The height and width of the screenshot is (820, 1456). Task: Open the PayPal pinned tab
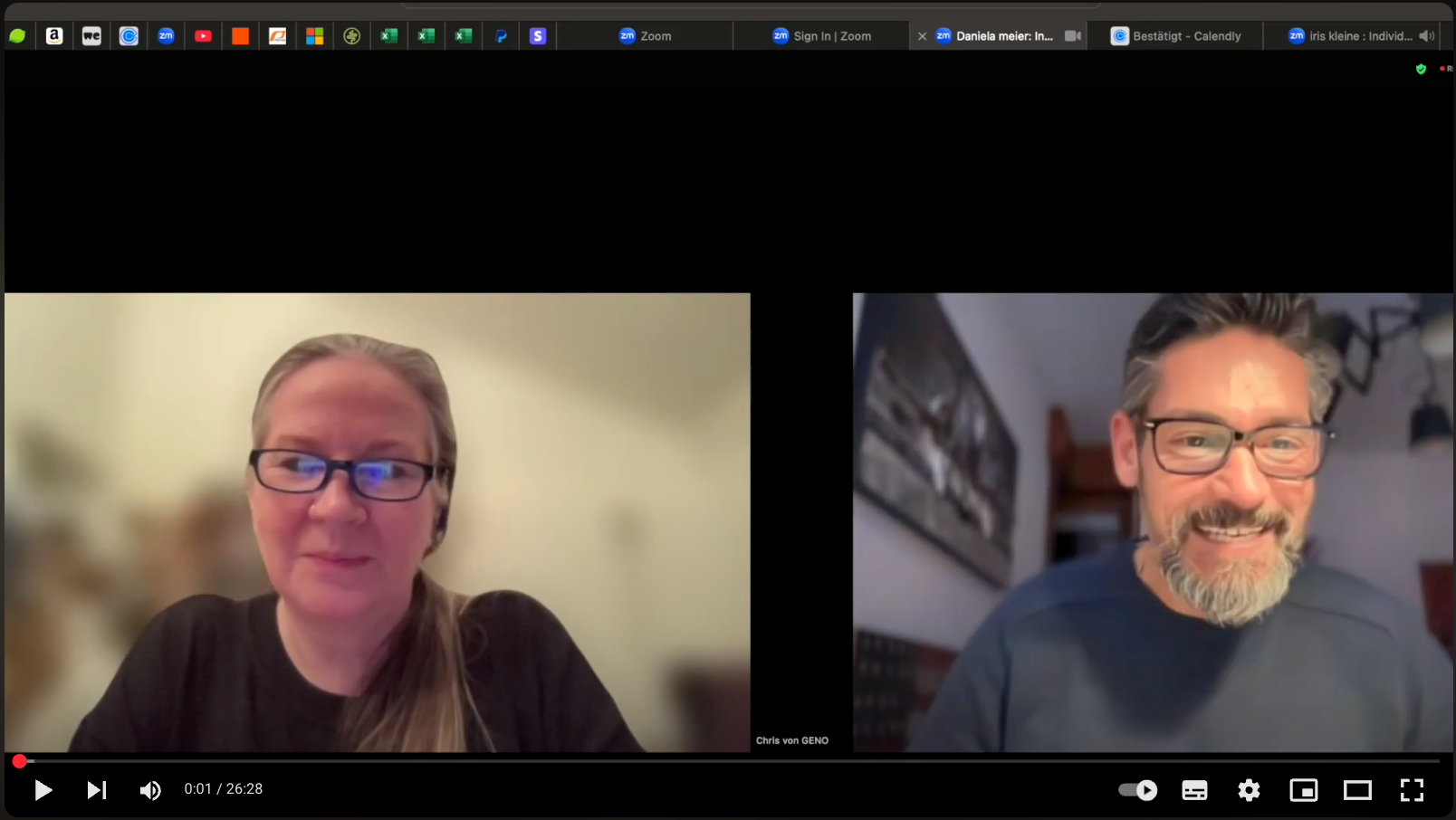tap(501, 36)
